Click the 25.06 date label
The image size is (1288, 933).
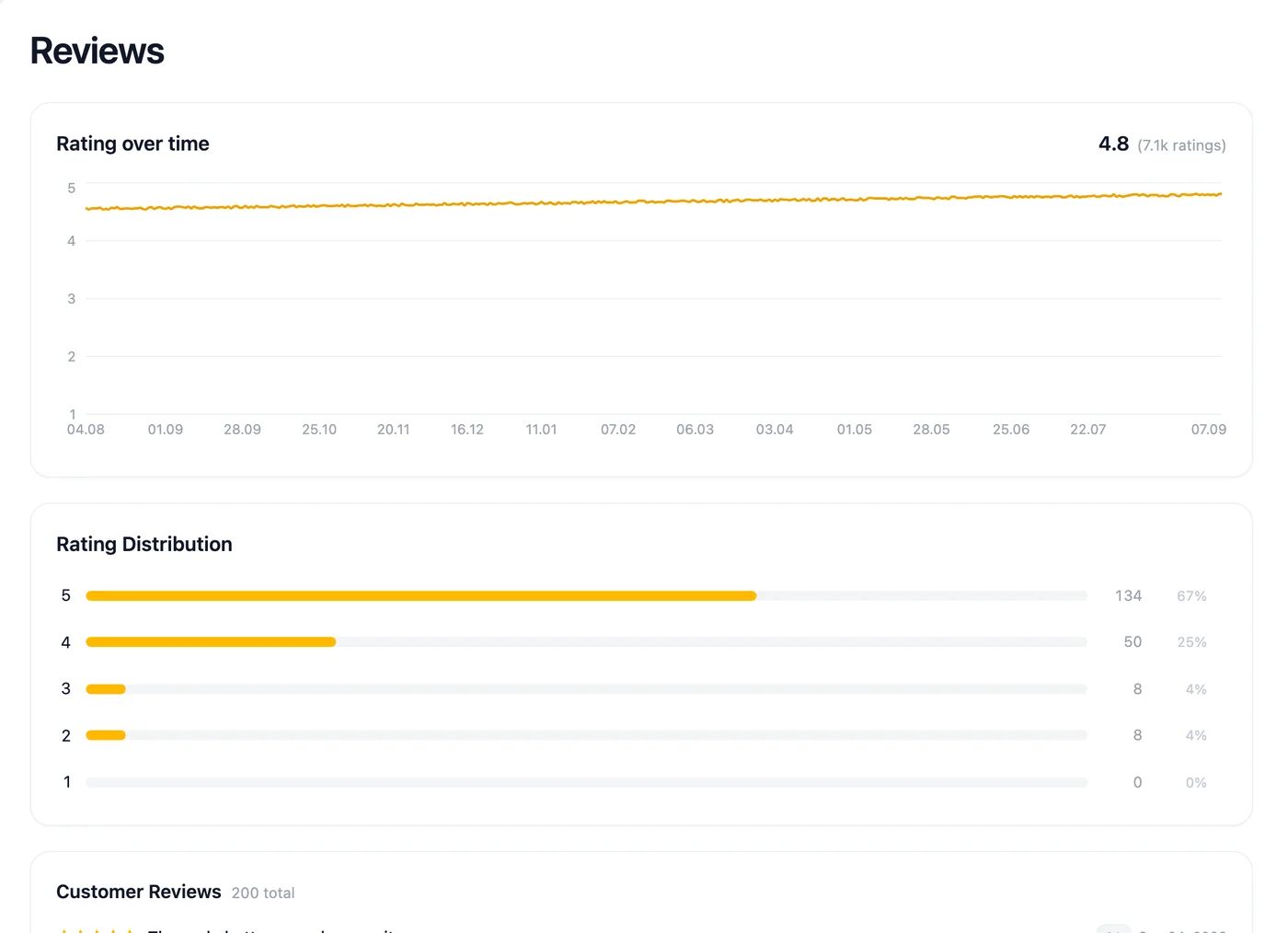pos(1011,430)
